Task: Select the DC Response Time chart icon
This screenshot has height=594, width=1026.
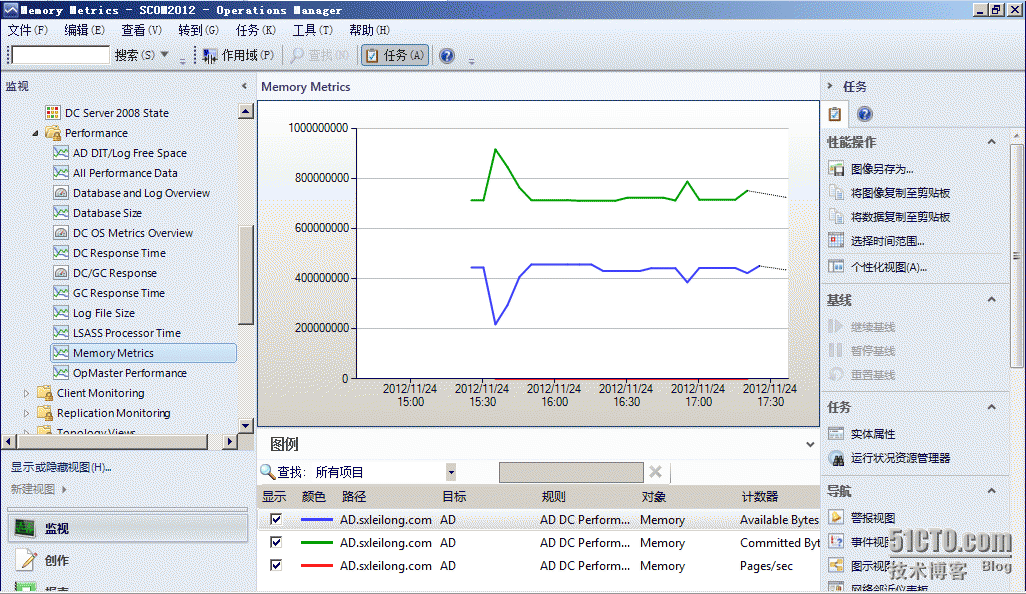Action: point(61,253)
